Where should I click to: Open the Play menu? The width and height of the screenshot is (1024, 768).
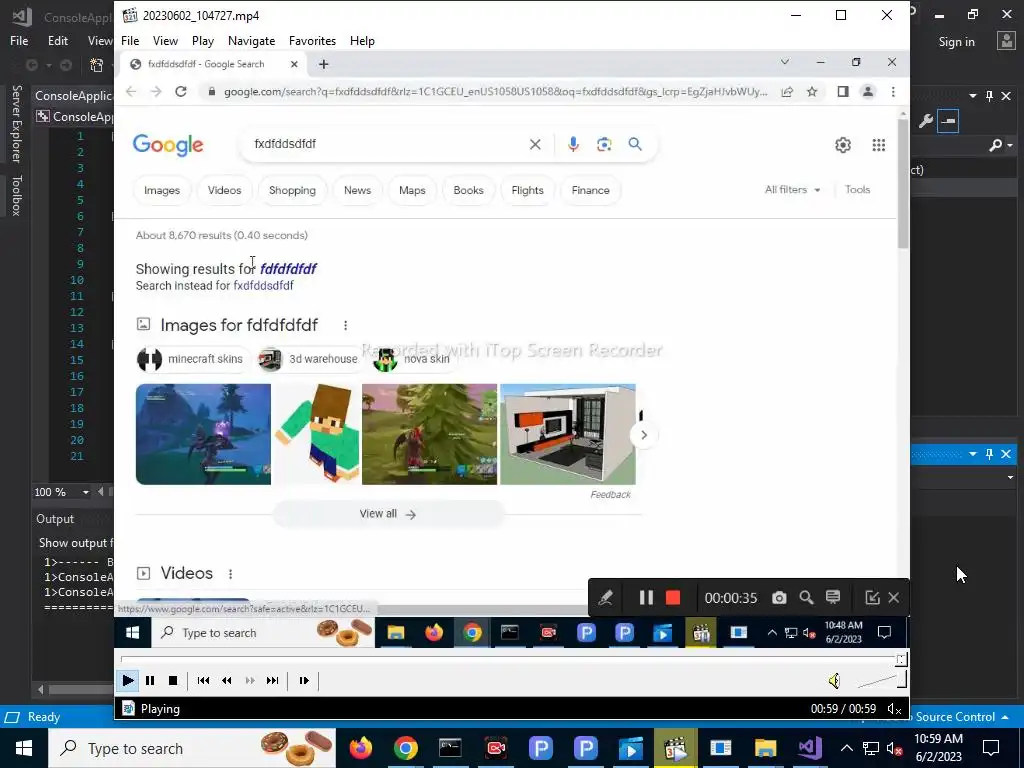[202, 40]
